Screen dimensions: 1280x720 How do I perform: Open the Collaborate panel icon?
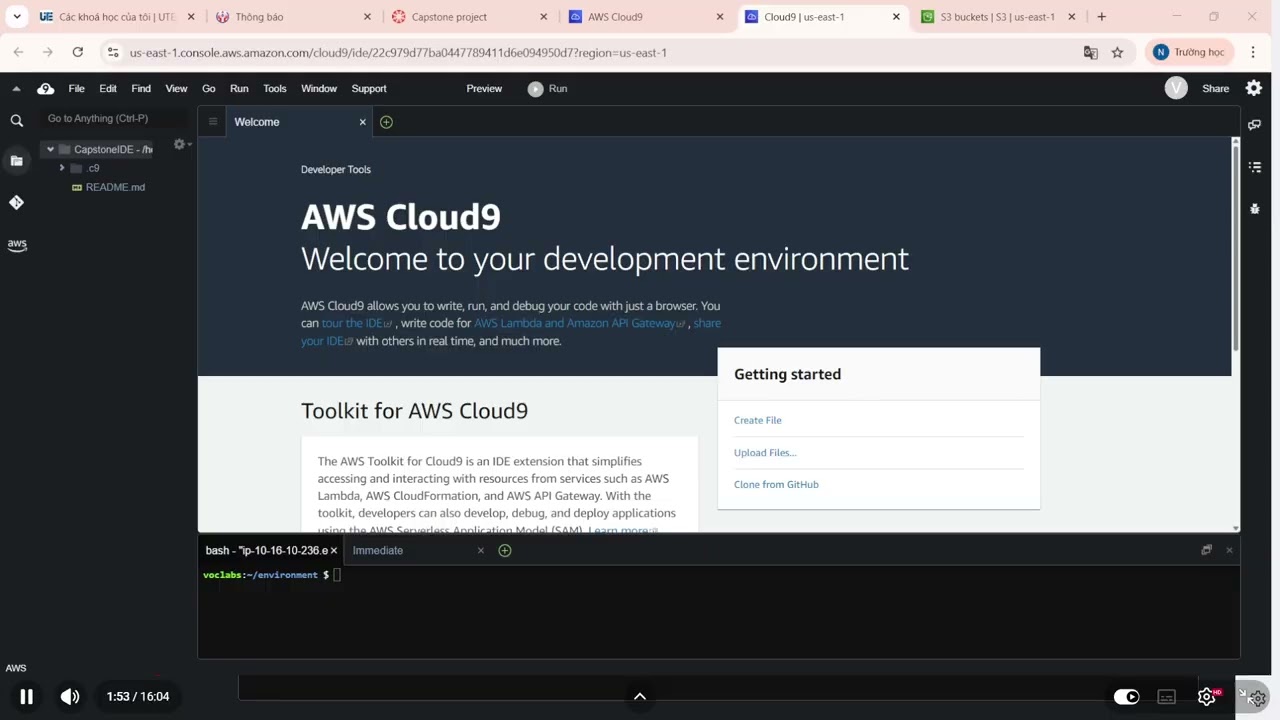(x=1255, y=125)
